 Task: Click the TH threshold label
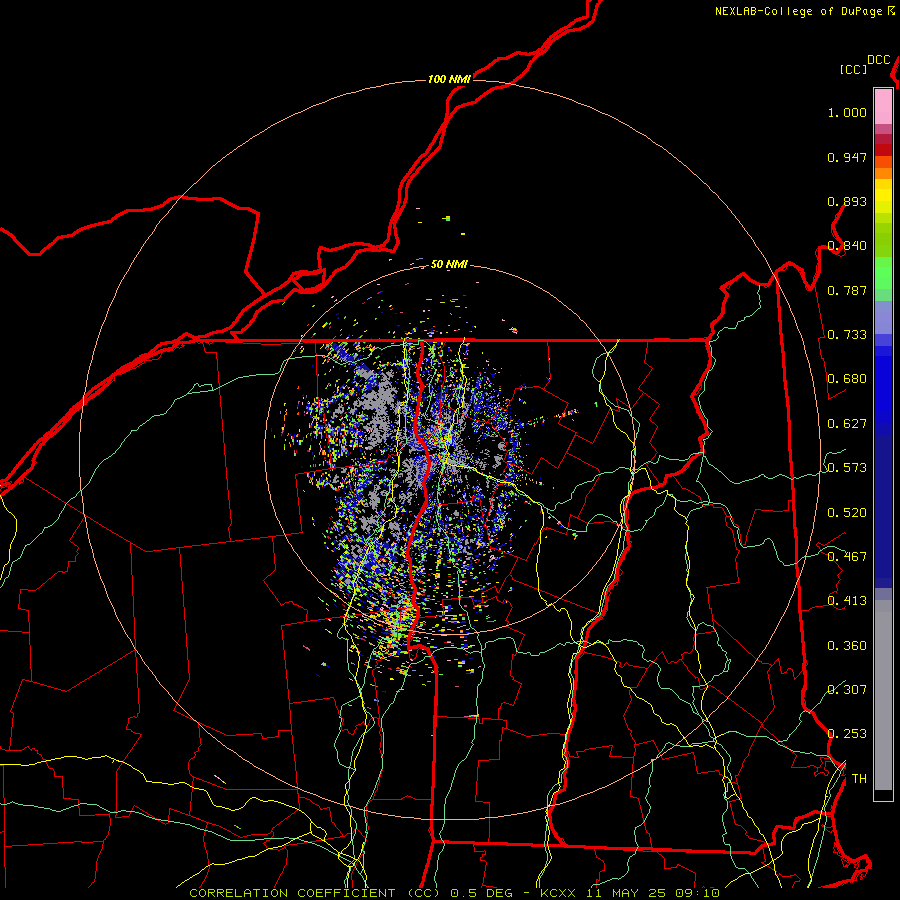click(x=859, y=779)
